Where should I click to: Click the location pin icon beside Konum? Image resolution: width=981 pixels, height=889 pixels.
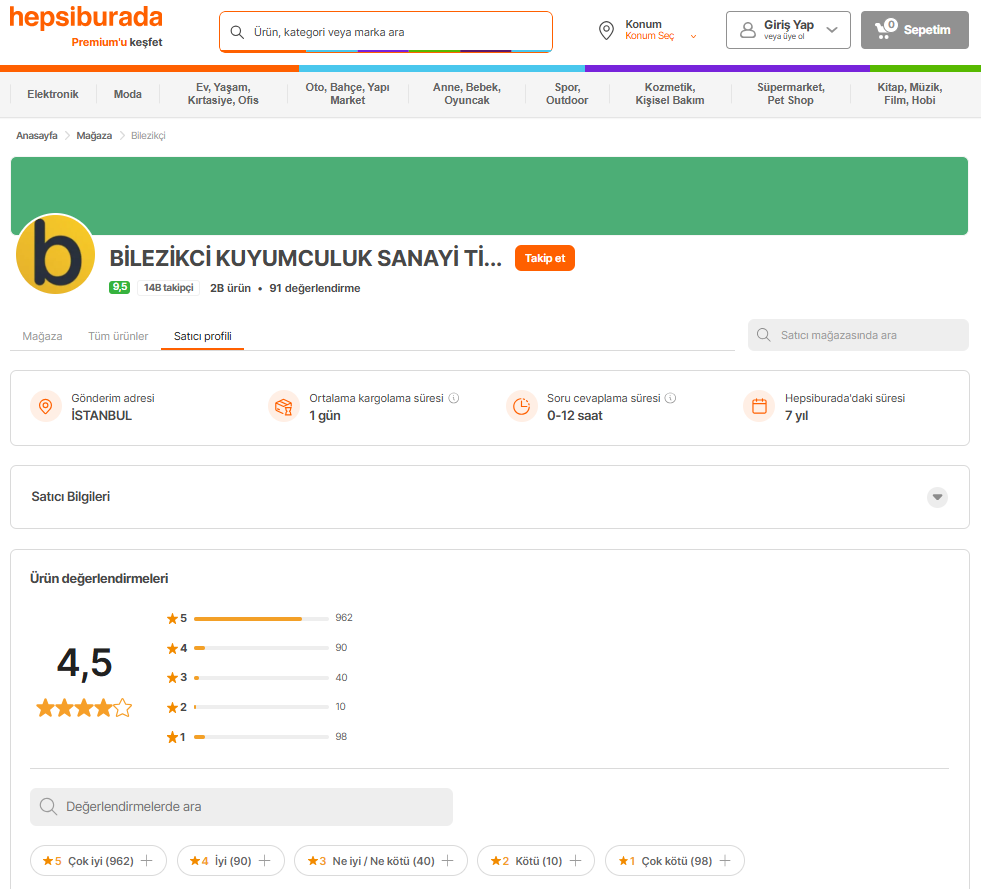tap(606, 30)
